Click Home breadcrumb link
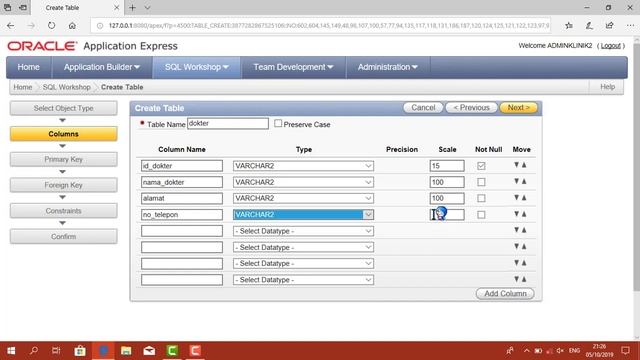The height and width of the screenshot is (360, 640). point(22,87)
